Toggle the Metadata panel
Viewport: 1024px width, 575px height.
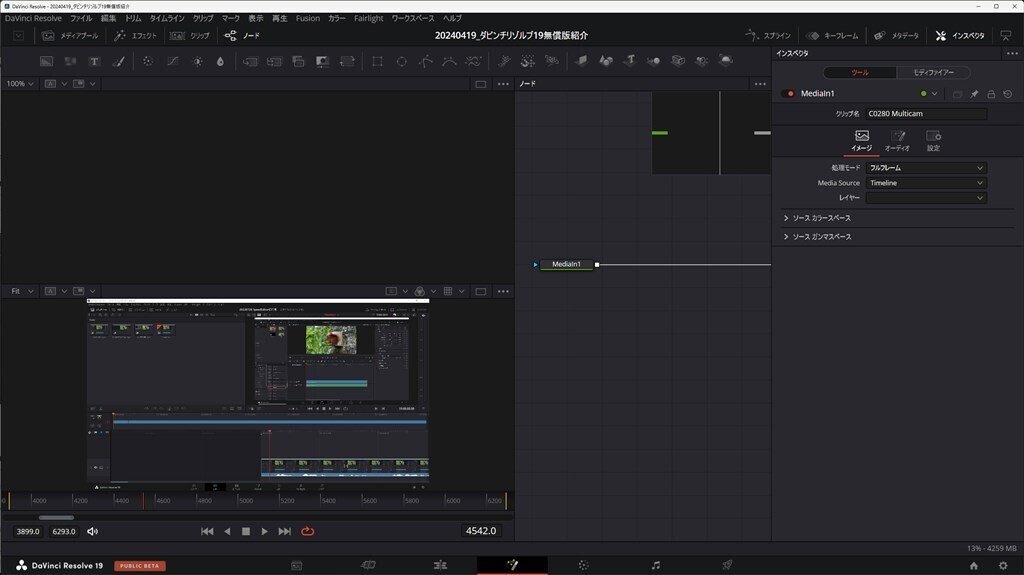(x=896, y=36)
